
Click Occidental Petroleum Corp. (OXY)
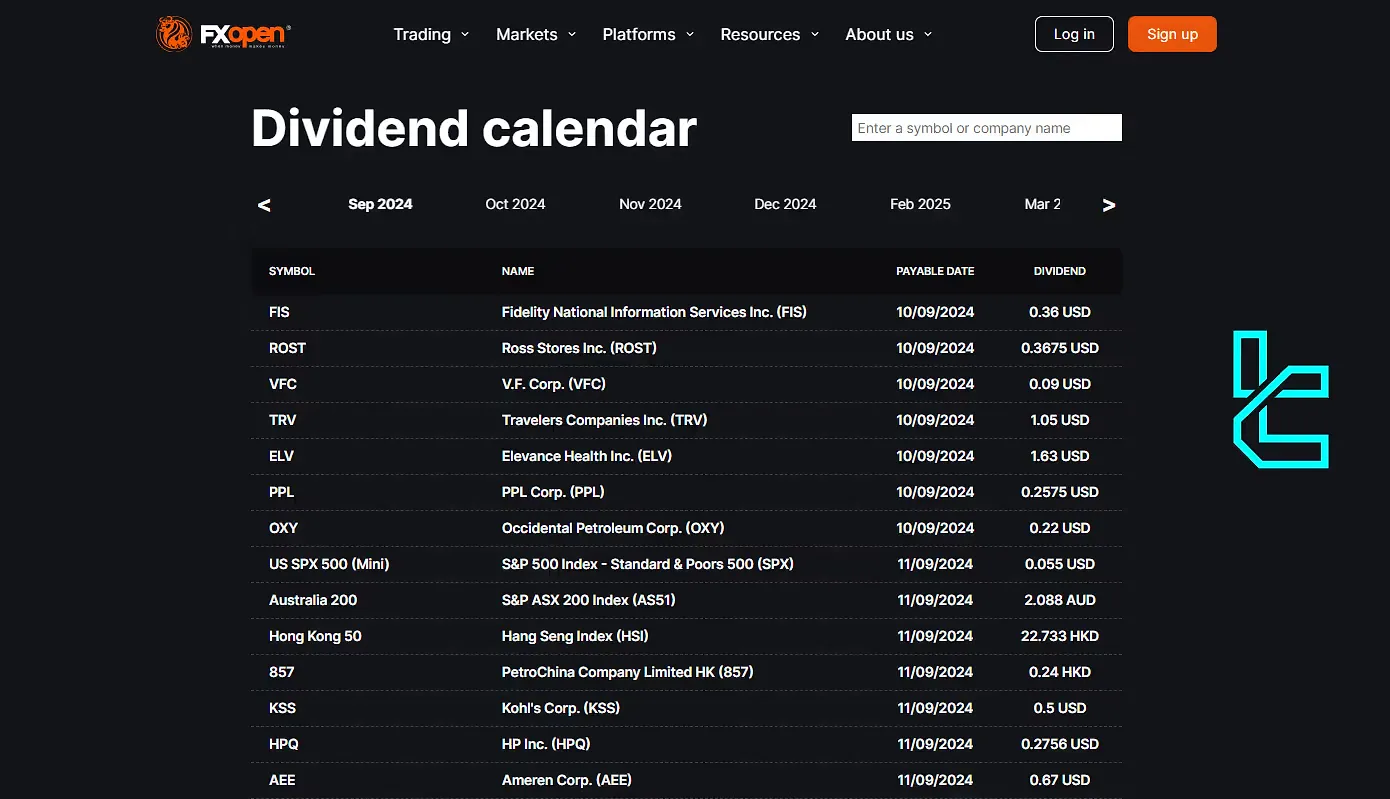pyautogui.click(x=613, y=528)
